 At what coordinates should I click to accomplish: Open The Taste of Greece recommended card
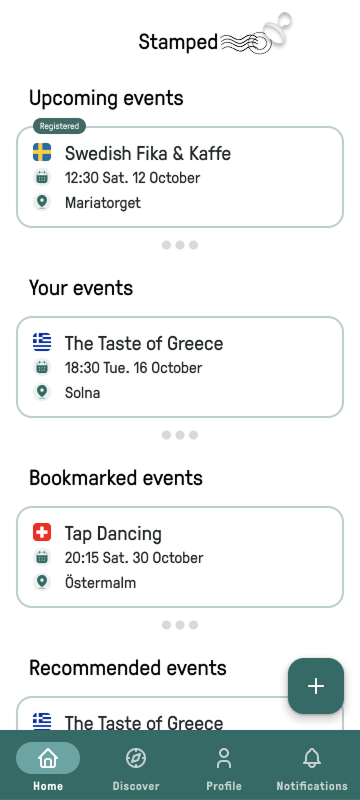click(x=180, y=713)
